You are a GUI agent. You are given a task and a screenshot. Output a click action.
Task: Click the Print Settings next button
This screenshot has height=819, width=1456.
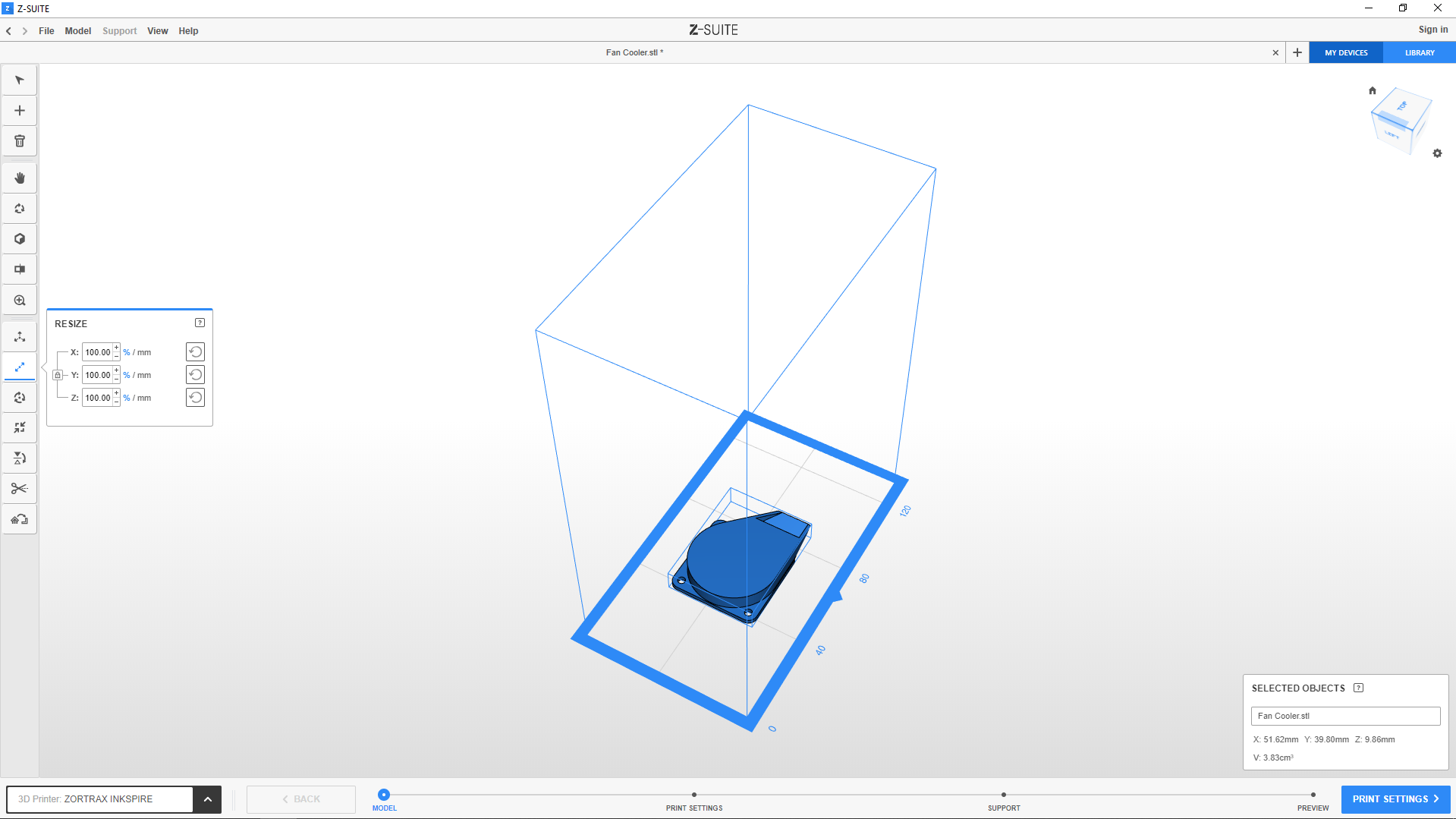(x=1395, y=799)
